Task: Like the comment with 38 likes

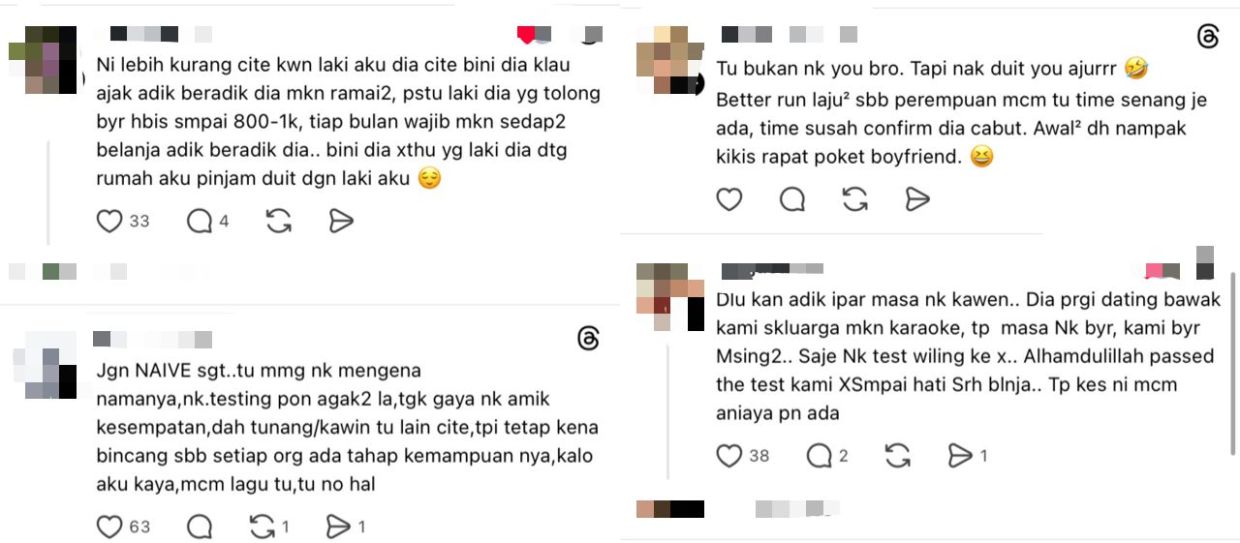Action: point(730,456)
